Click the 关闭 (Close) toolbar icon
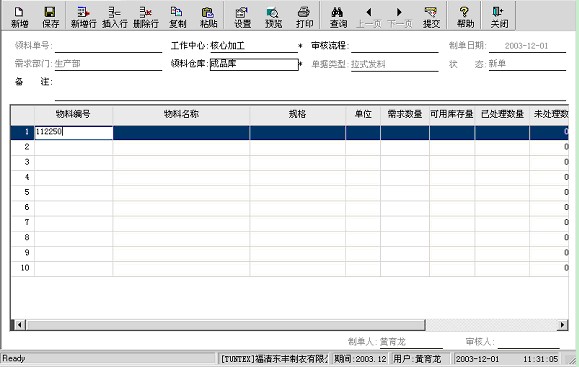Viewport: 579px width, 367px height. click(x=499, y=17)
